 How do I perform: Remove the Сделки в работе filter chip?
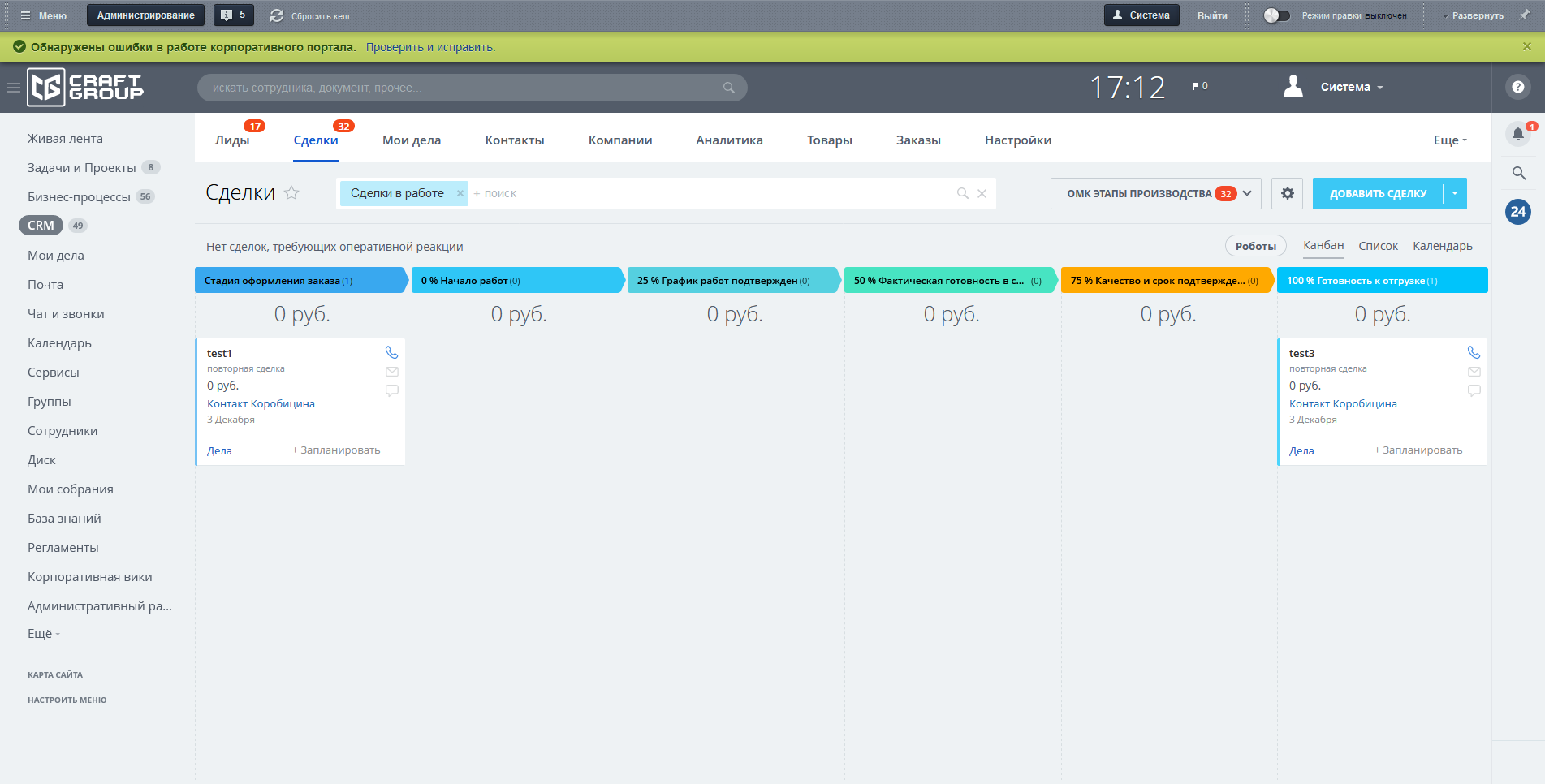460,193
